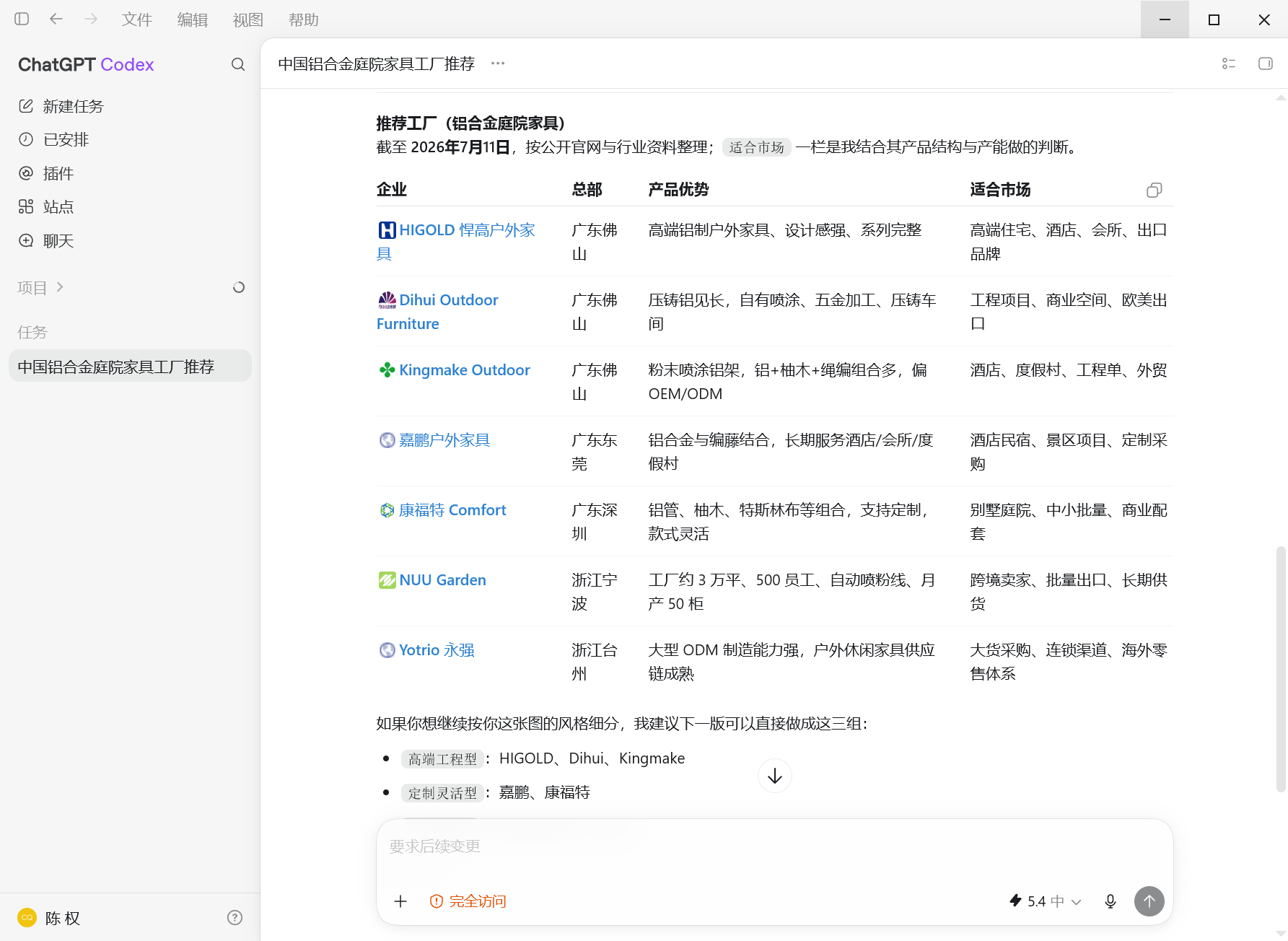Click the 浙江宁波 headquarters cell
The height and width of the screenshot is (941, 1288).
tap(595, 592)
